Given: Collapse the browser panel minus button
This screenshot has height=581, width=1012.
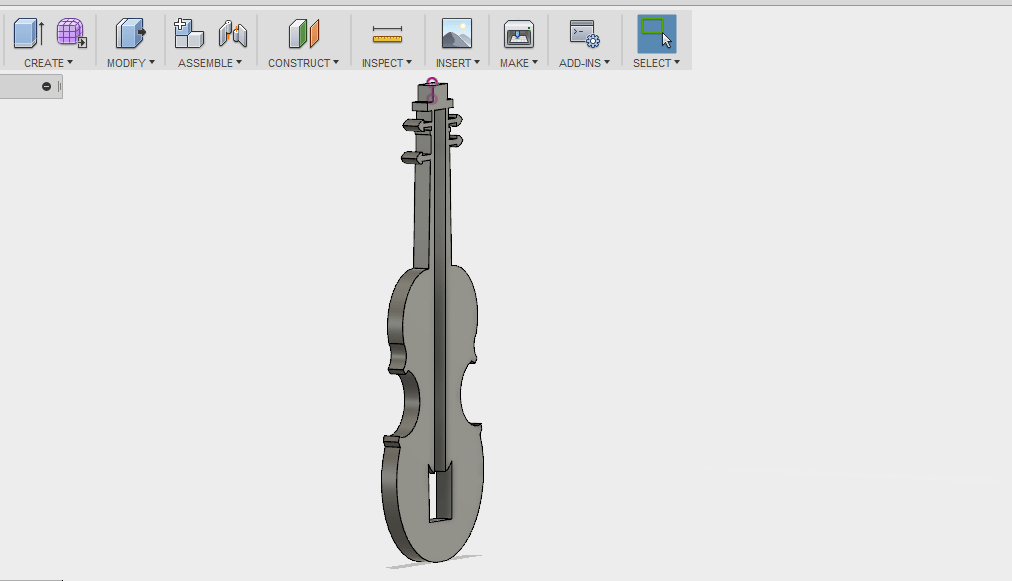Looking at the screenshot, I should point(46,87).
